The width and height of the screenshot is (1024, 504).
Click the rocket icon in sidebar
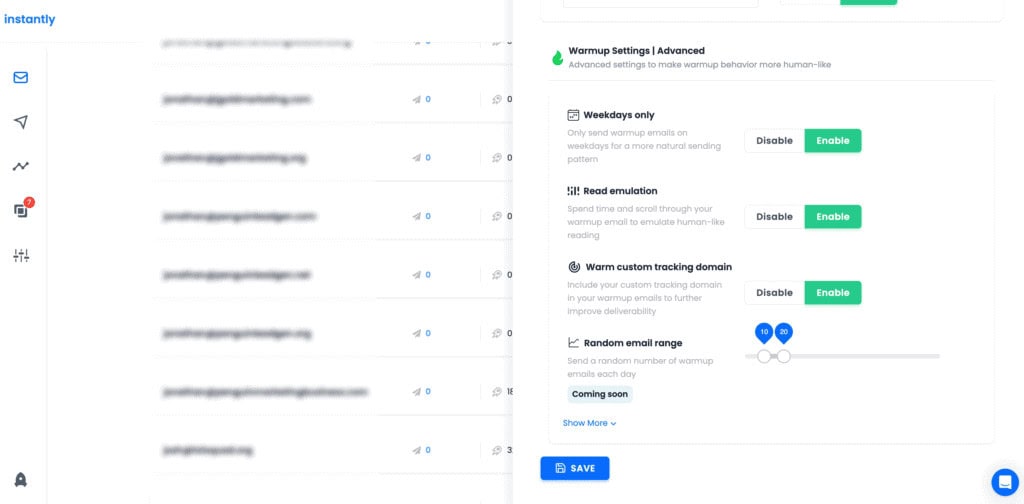pyautogui.click(x=20, y=480)
